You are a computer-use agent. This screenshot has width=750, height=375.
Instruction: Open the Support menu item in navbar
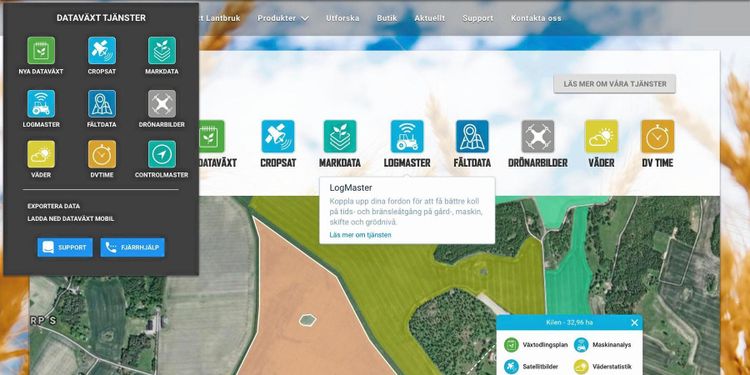click(478, 18)
